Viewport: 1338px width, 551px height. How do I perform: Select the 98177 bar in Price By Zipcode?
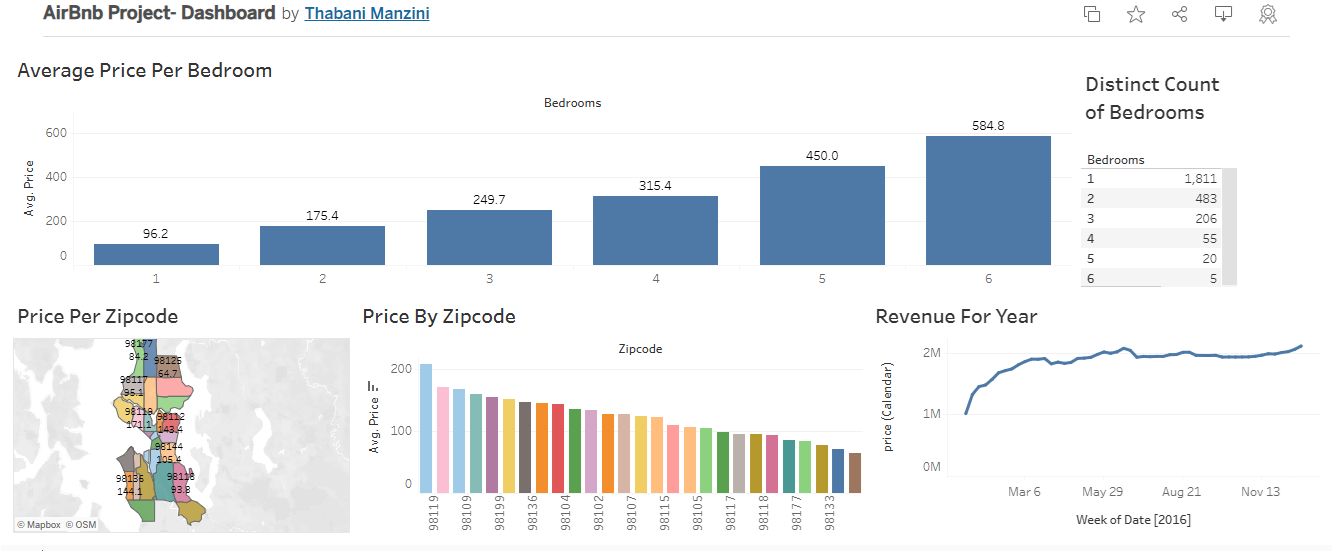tap(805, 467)
